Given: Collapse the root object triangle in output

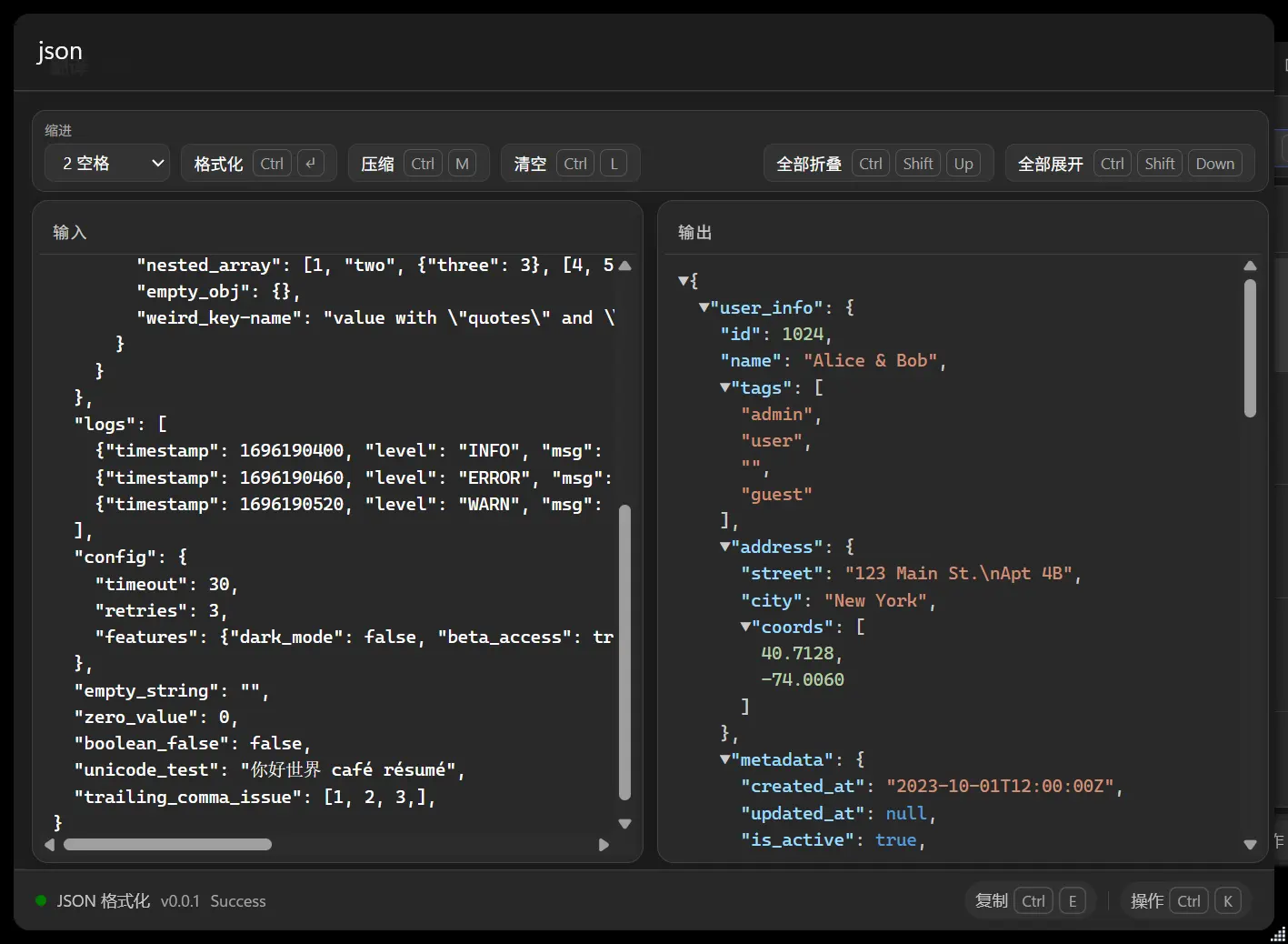Looking at the screenshot, I should [684, 281].
